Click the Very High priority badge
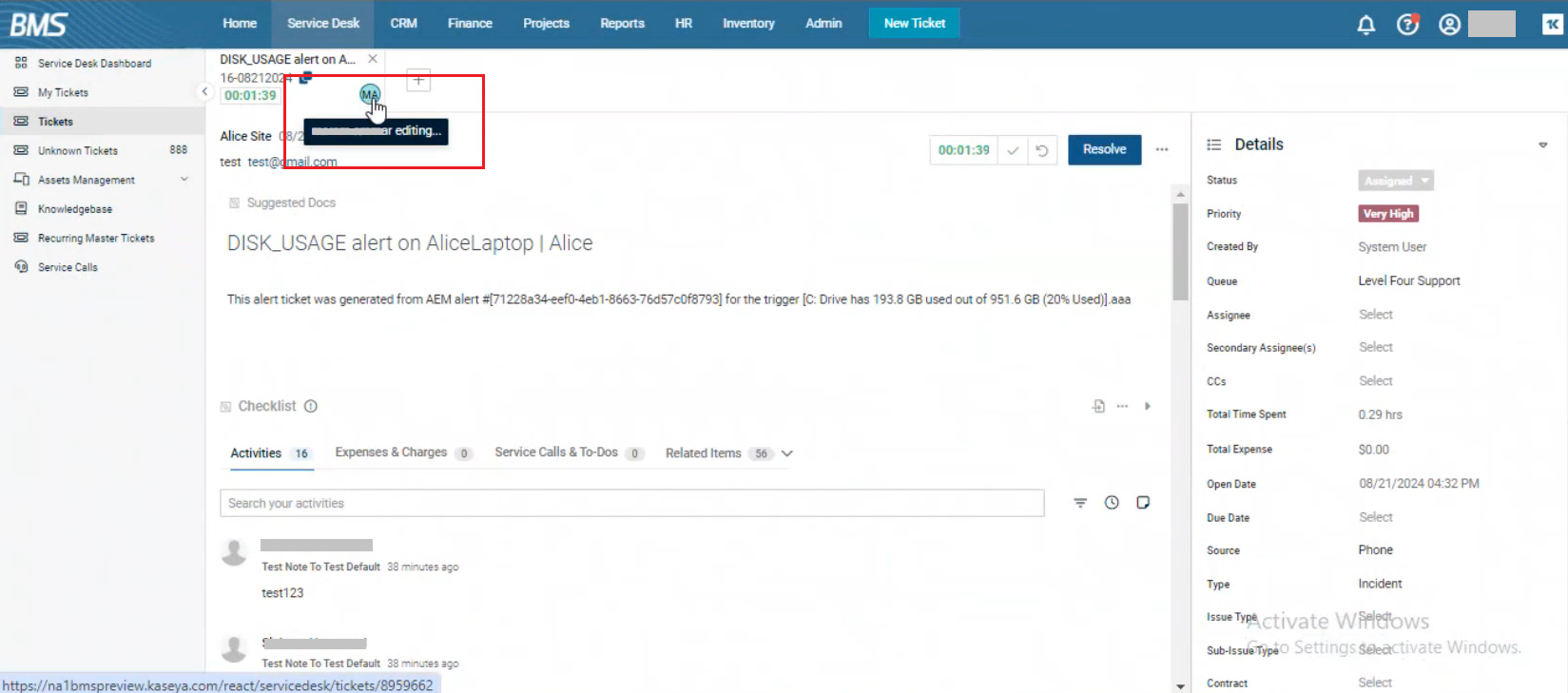The height and width of the screenshot is (693, 1568). [x=1387, y=214]
